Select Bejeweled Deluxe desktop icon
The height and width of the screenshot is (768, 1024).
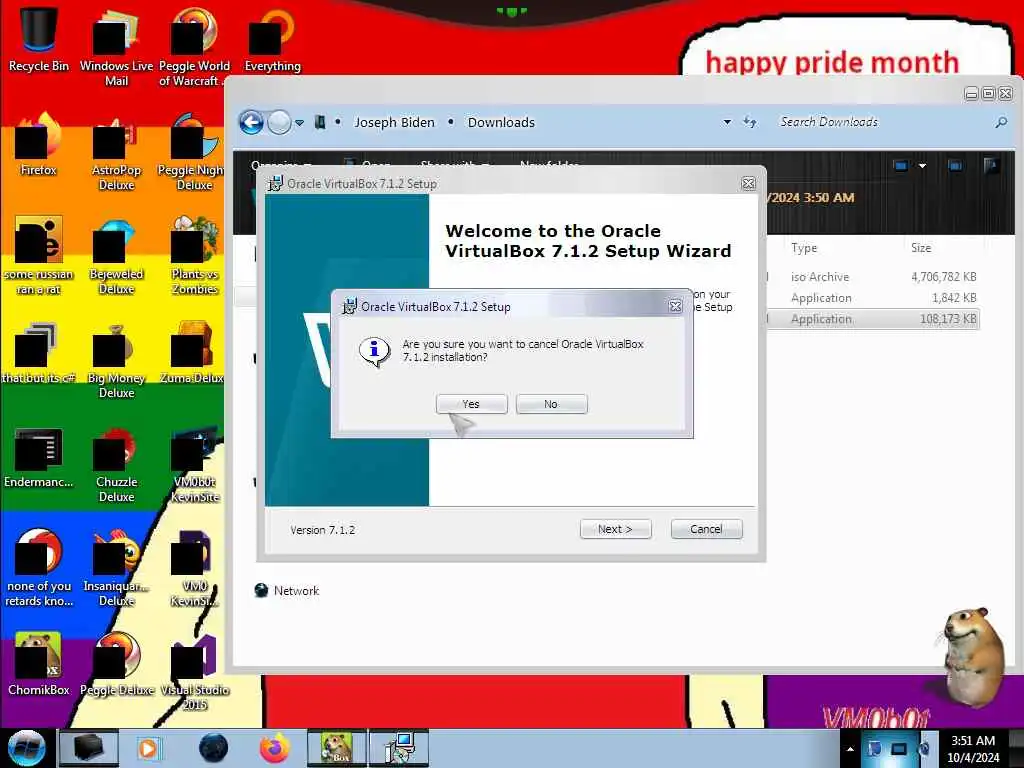pos(116,255)
